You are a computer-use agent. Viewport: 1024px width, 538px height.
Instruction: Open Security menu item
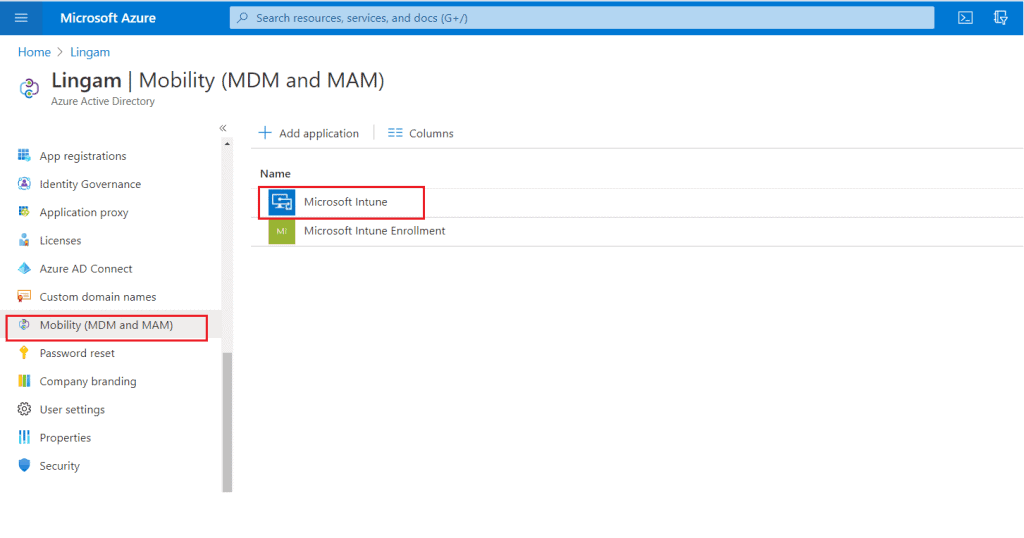[x=59, y=466]
